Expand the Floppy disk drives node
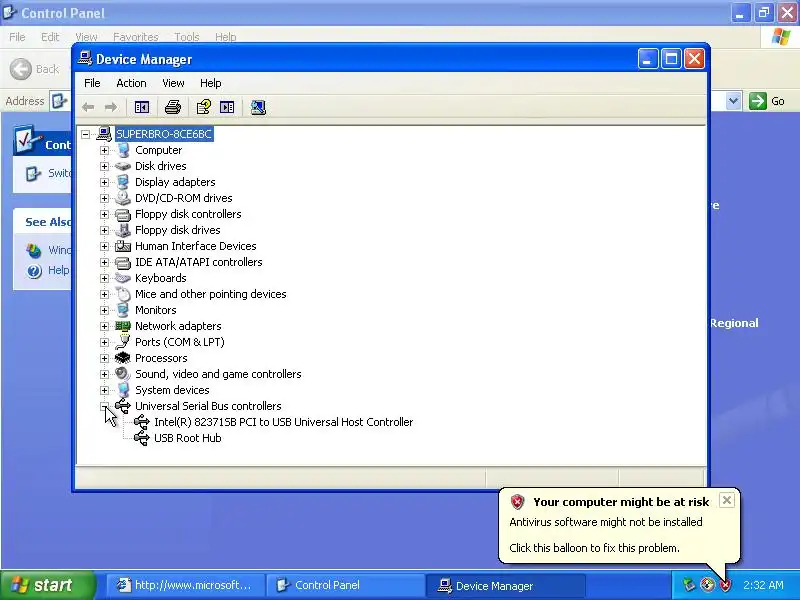The image size is (800, 600). [x=105, y=230]
